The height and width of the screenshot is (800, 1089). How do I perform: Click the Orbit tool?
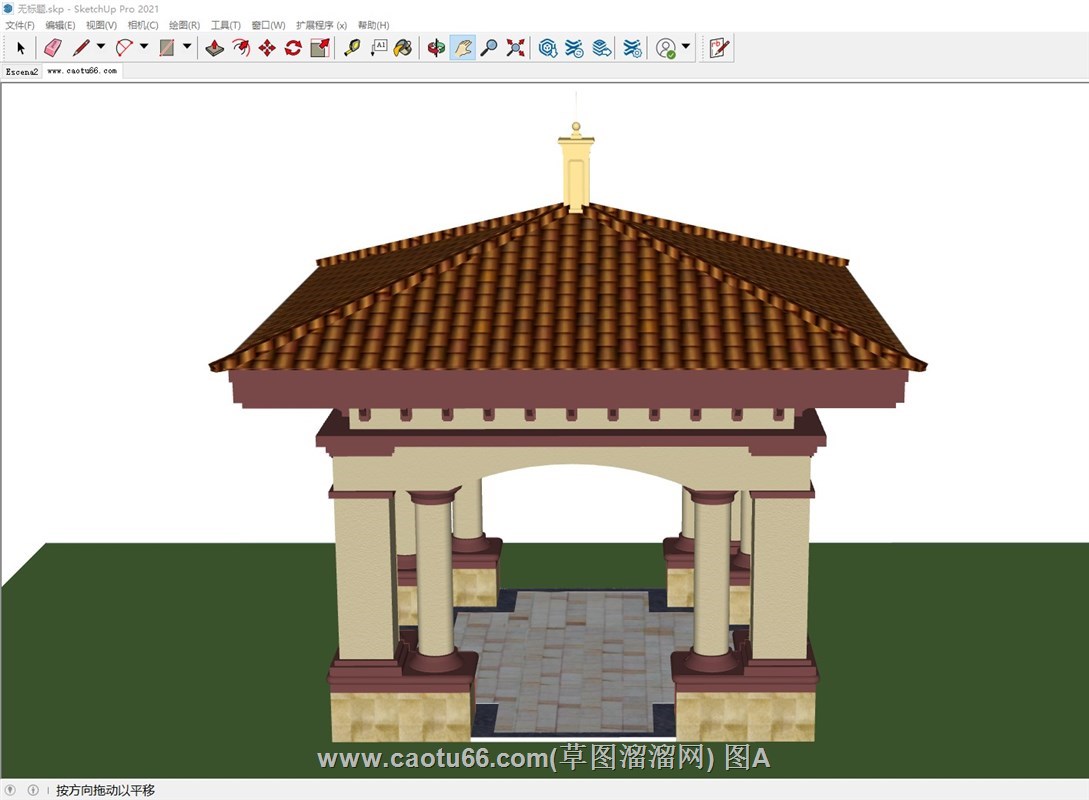click(x=436, y=47)
